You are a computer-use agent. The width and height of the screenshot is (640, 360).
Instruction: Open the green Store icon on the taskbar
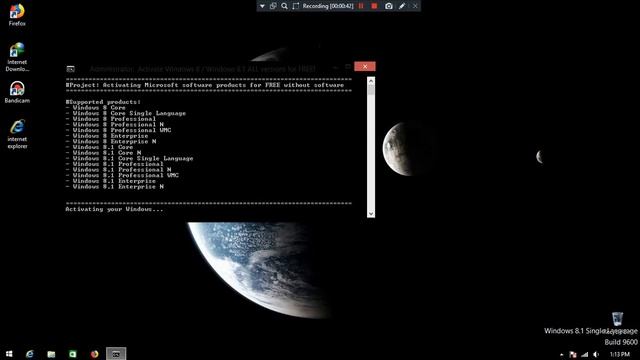(73, 354)
